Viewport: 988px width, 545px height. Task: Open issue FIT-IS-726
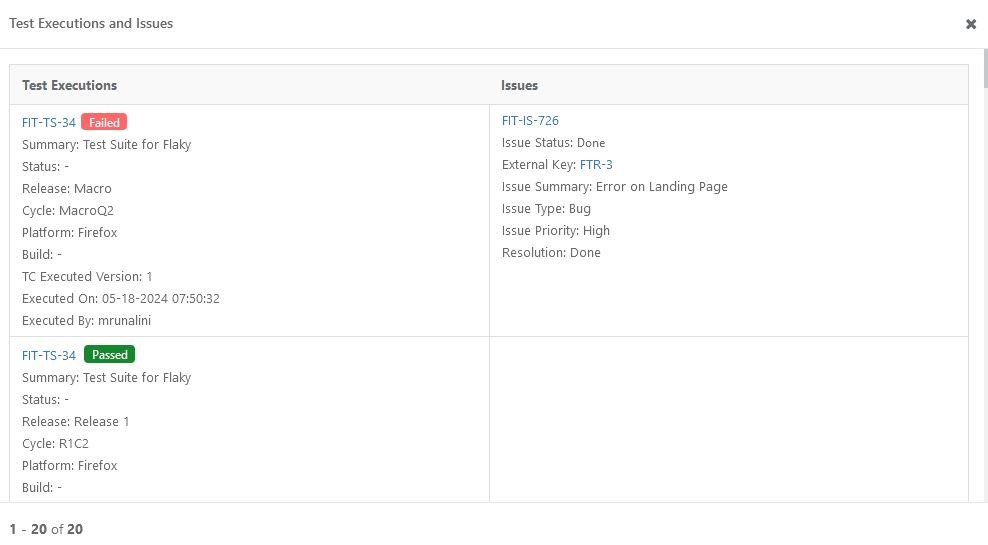click(530, 121)
